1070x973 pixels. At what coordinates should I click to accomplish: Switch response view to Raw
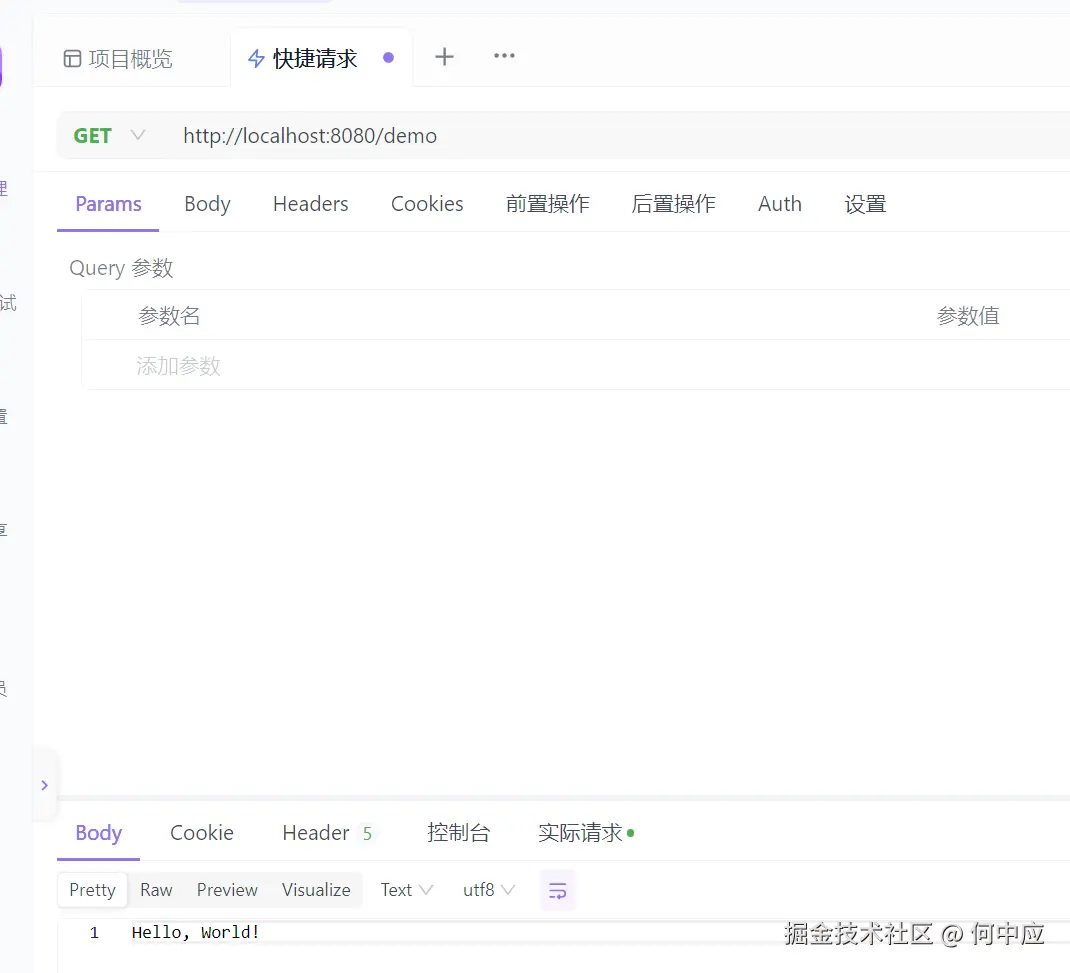[x=156, y=890]
